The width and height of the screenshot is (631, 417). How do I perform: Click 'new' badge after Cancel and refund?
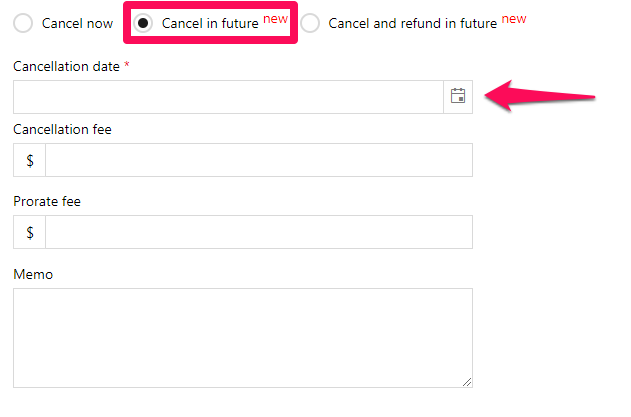click(x=514, y=19)
